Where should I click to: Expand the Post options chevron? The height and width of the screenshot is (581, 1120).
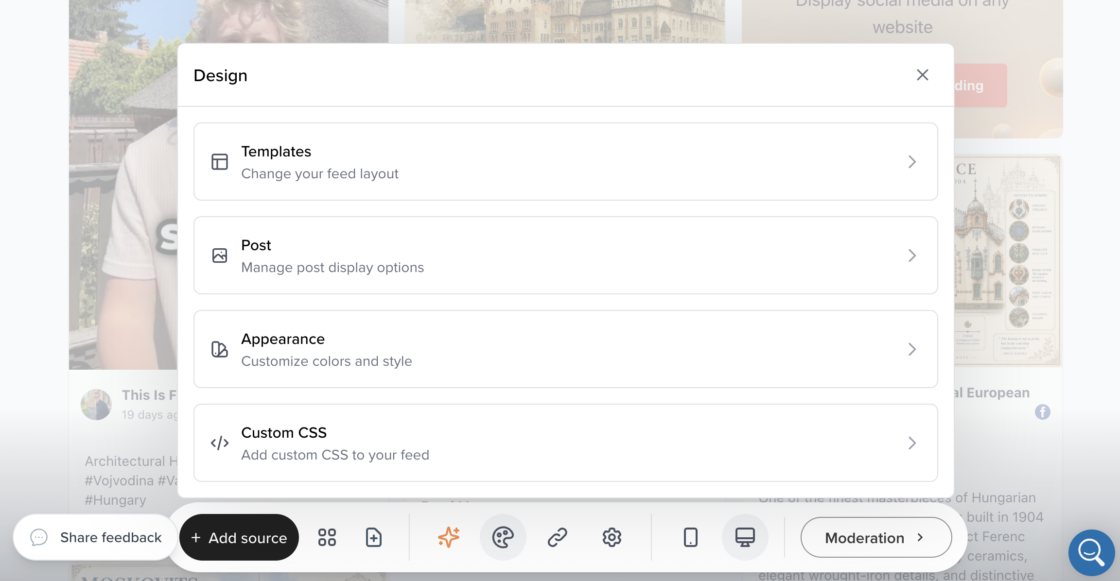click(x=912, y=255)
